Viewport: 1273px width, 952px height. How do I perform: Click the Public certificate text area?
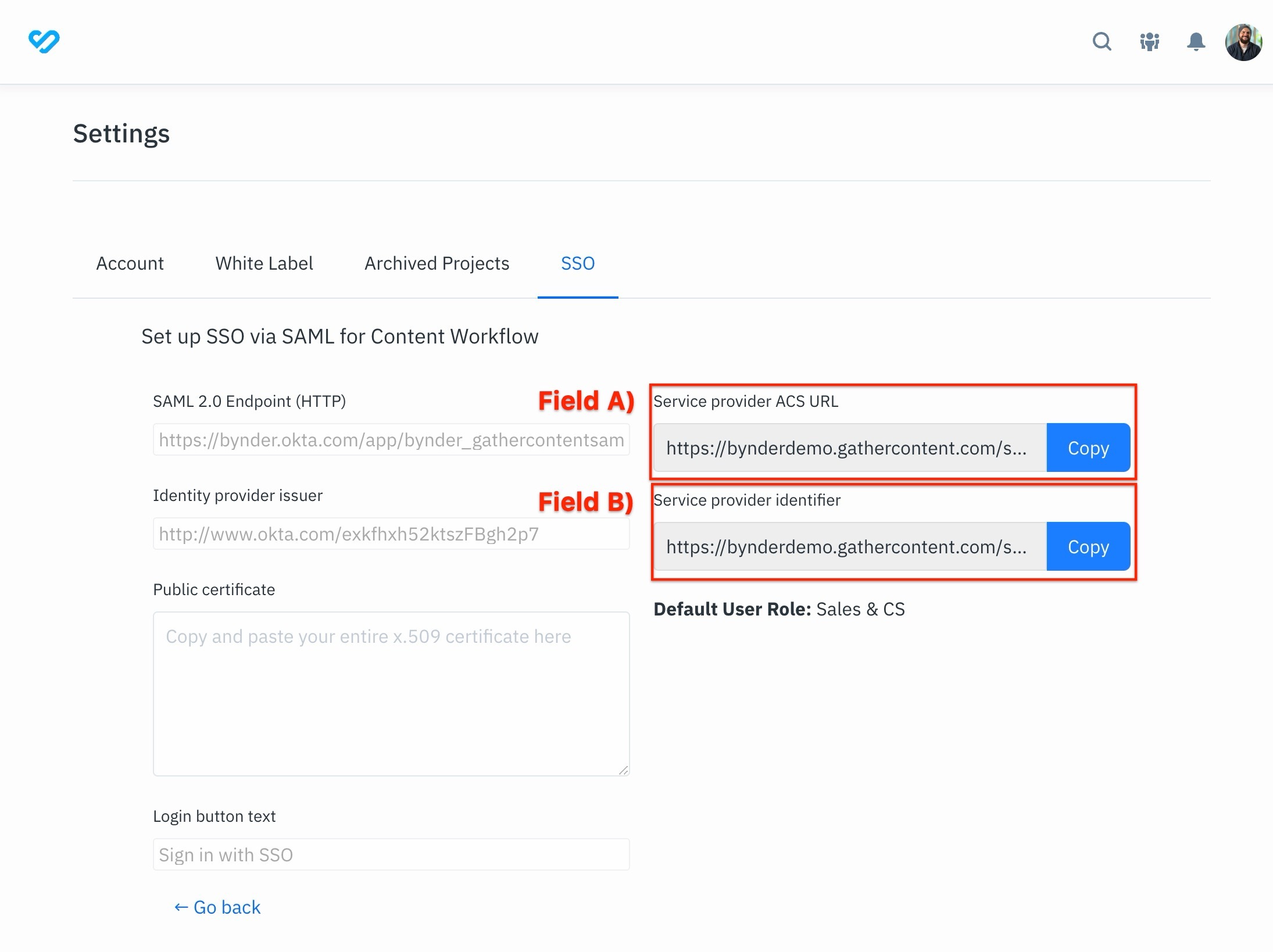(391, 694)
